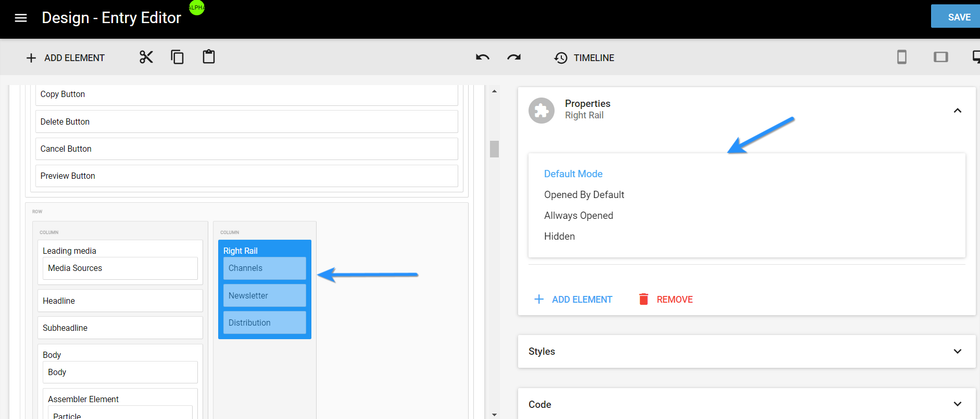Viewport: 980px width, 419px height.
Task: Click the copy icon in toolbar
Action: pos(177,57)
